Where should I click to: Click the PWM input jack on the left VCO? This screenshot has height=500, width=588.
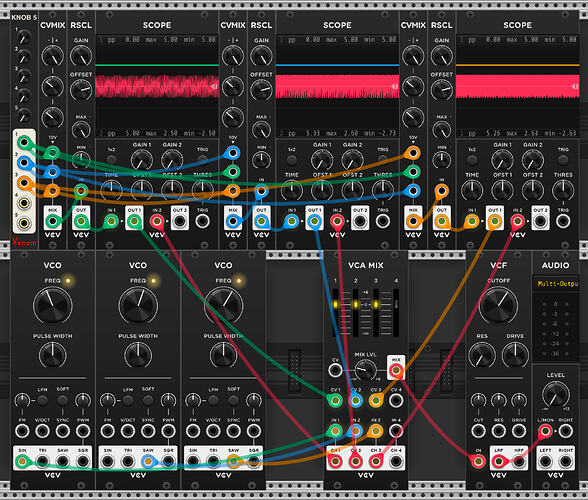coord(83,431)
